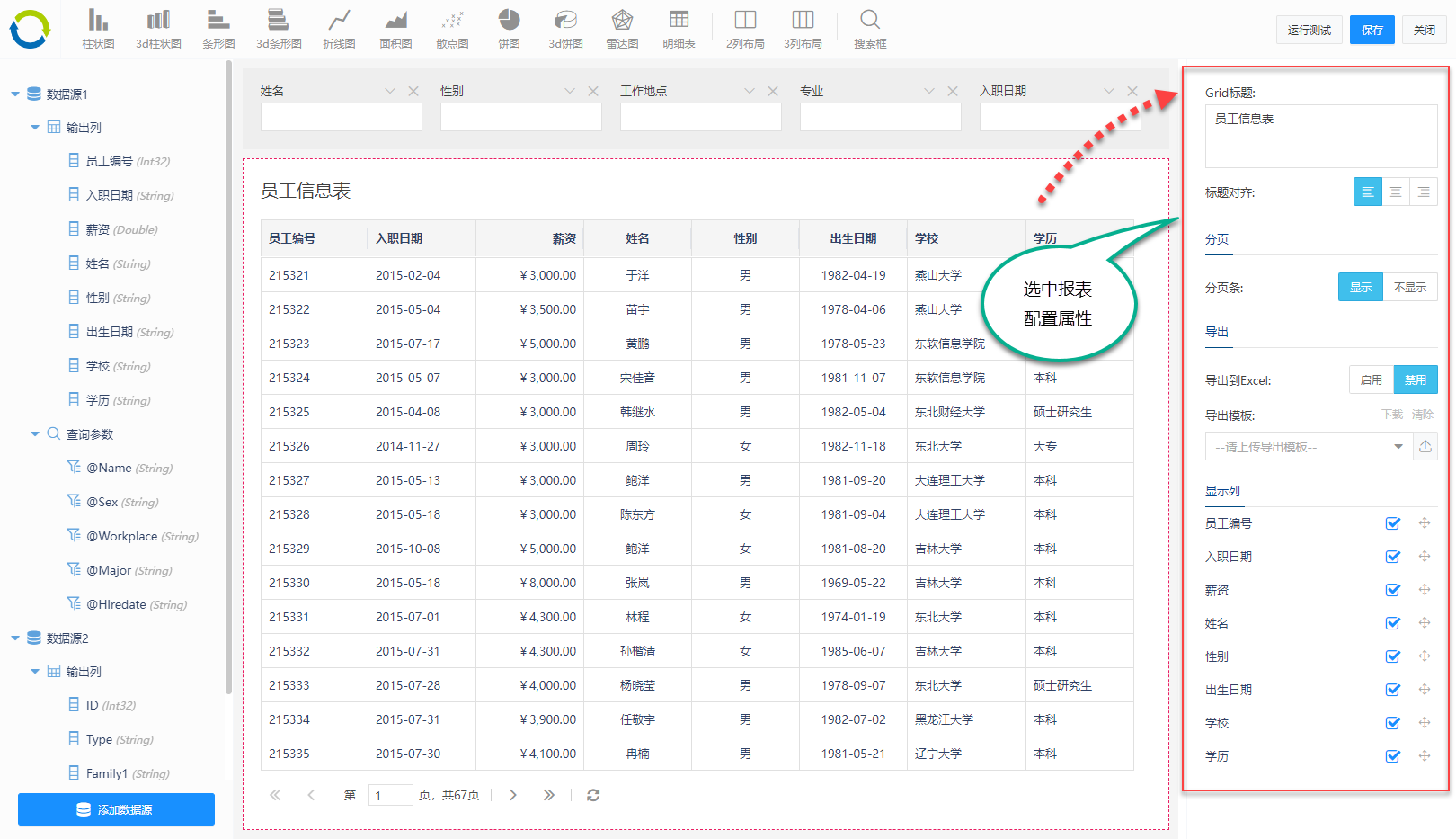This screenshot has height=839, width=1456.
Task: Uncheck the 姓名 display column
Action: [x=1393, y=623]
